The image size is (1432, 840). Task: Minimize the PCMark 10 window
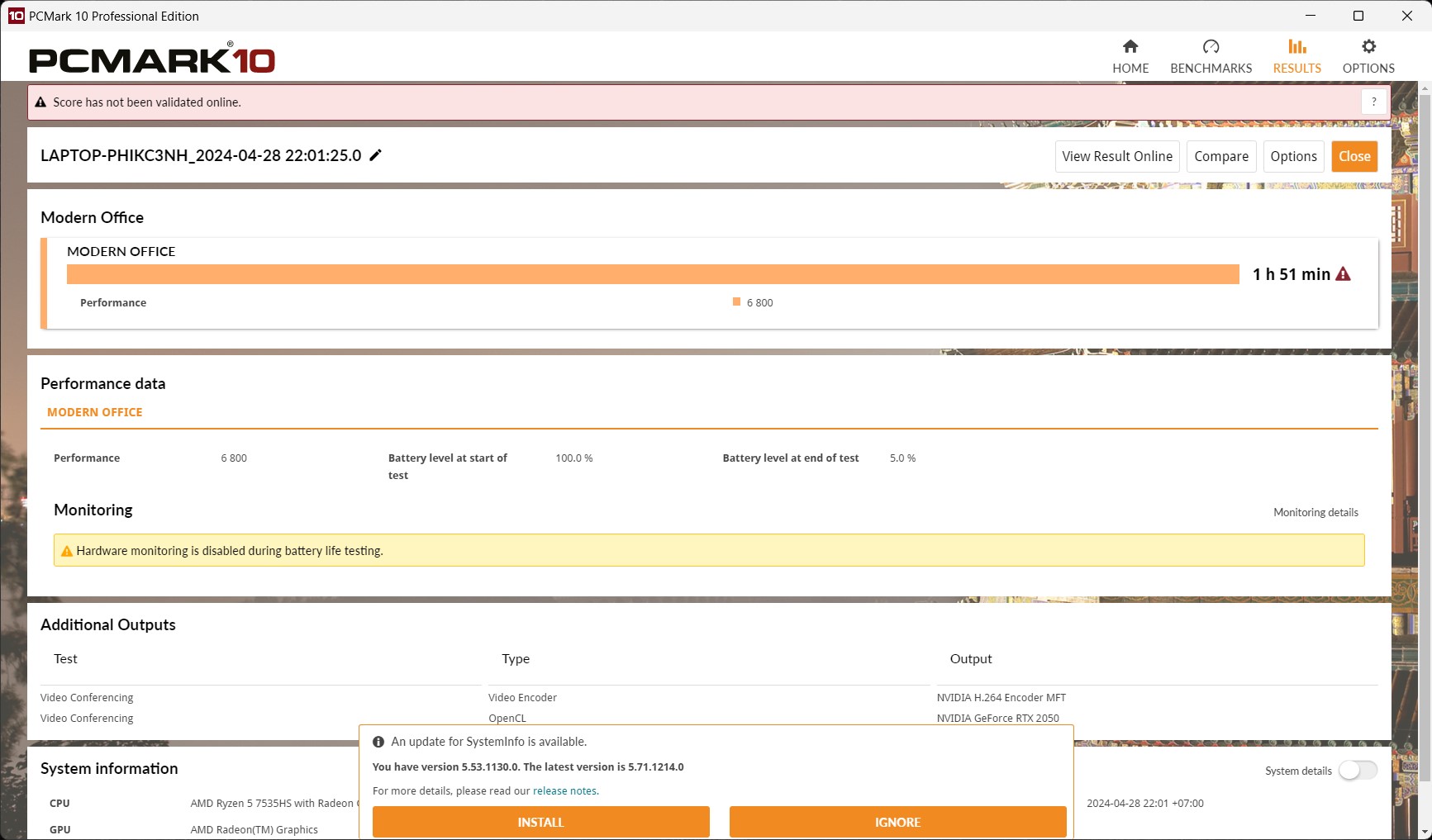[1311, 16]
